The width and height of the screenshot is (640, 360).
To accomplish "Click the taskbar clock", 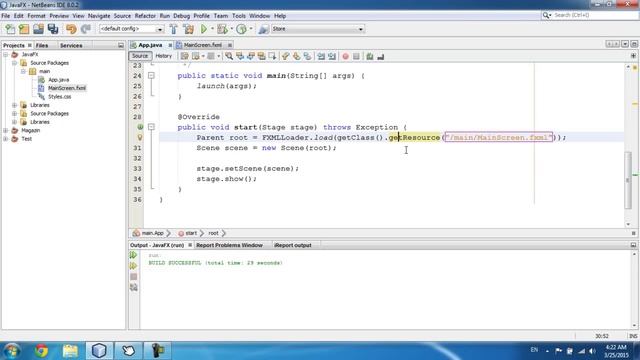I will (616, 351).
